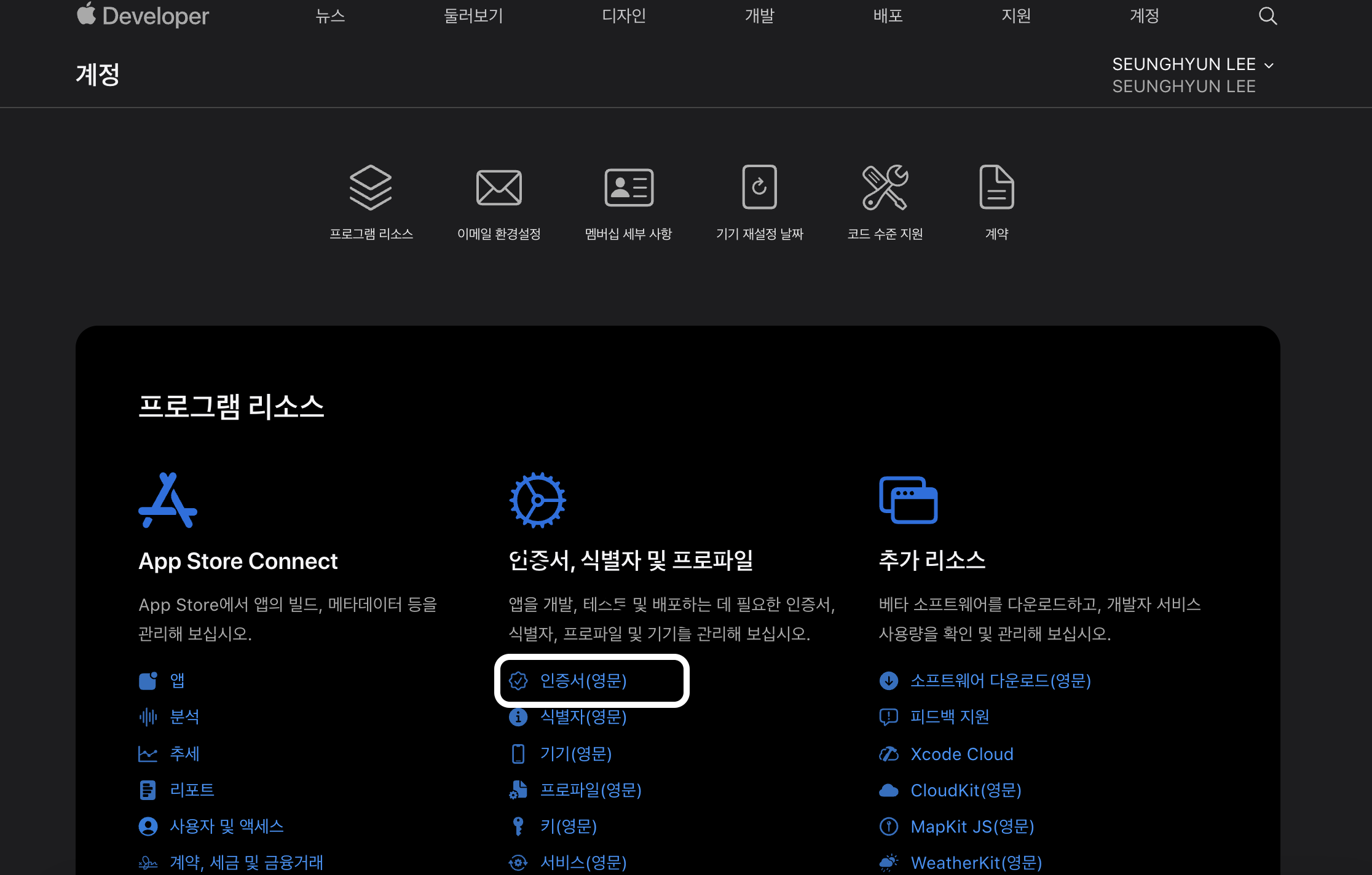
Task: Open the 개발 menu item
Action: point(760,16)
